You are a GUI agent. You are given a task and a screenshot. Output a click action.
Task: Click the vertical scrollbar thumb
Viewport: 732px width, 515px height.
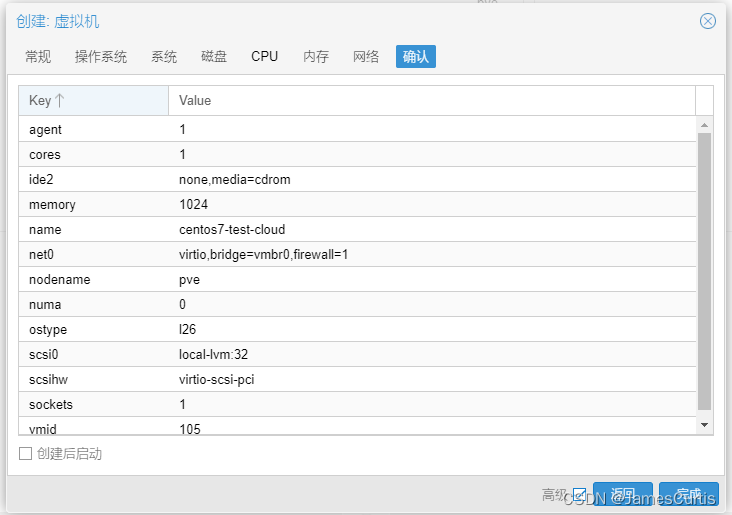coord(704,271)
